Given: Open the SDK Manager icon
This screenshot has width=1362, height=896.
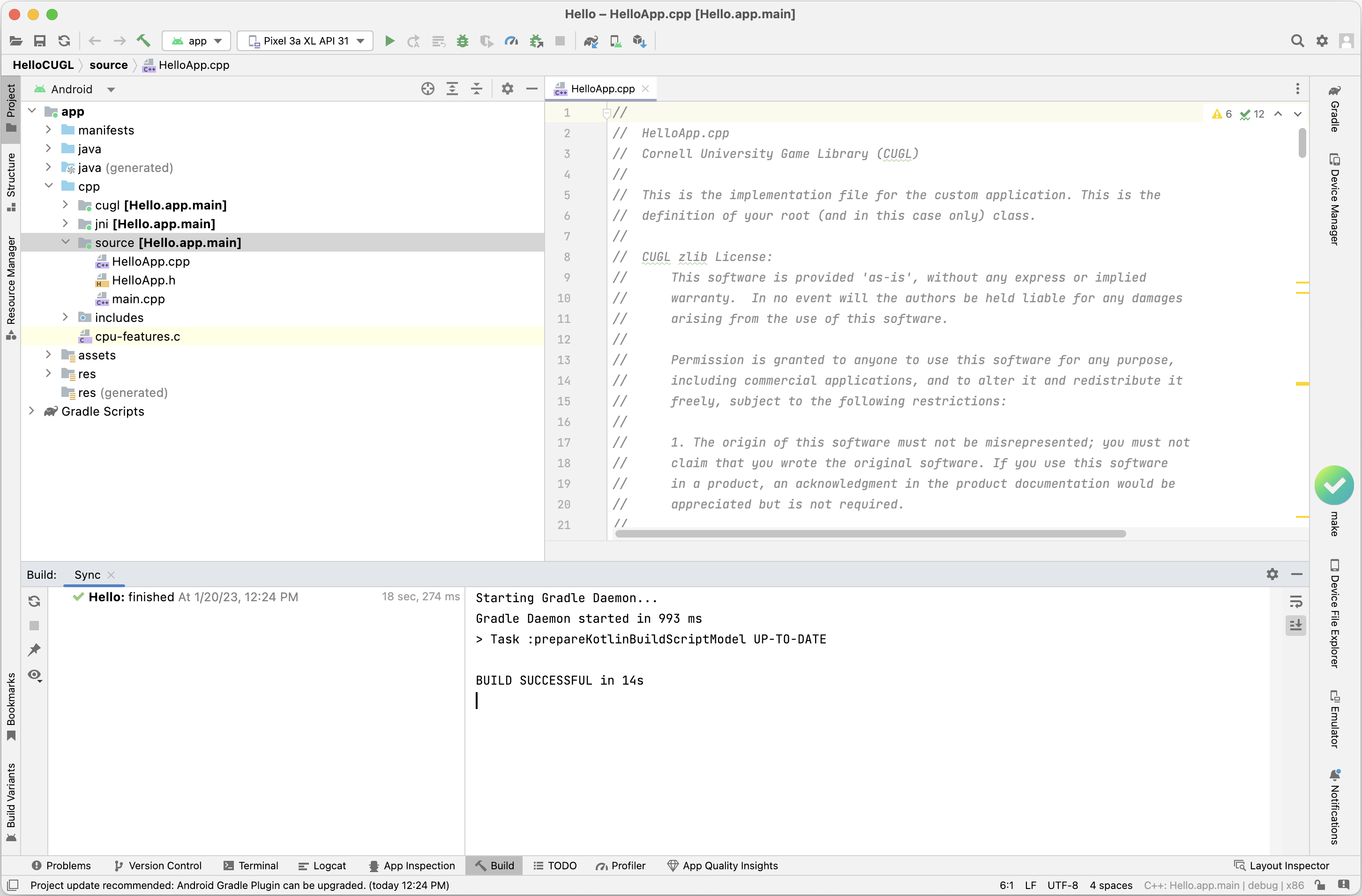Looking at the screenshot, I should 639,41.
